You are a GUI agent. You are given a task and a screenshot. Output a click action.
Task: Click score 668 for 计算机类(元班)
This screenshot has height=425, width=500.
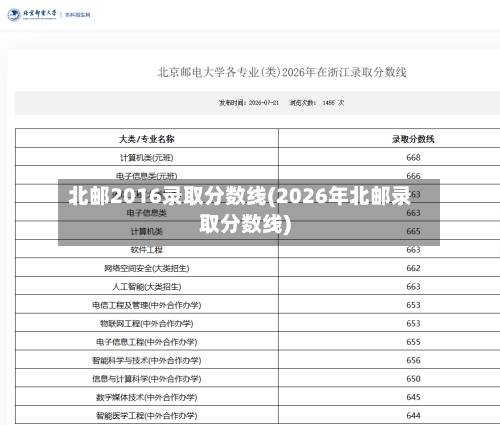413,157
